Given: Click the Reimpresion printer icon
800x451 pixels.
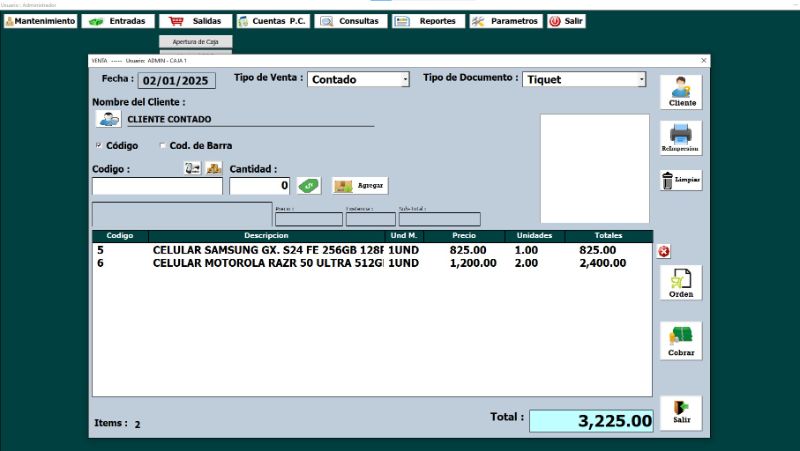Looking at the screenshot, I should coord(681,138).
